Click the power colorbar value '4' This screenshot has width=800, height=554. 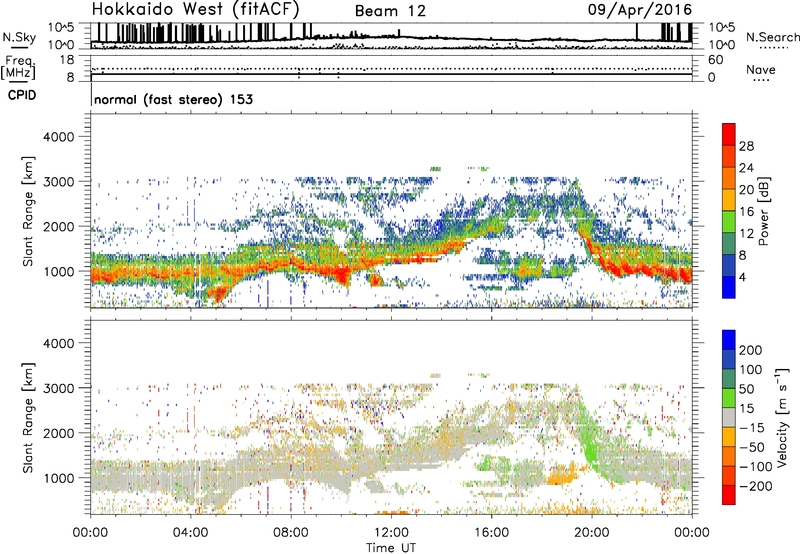(742, 277)
